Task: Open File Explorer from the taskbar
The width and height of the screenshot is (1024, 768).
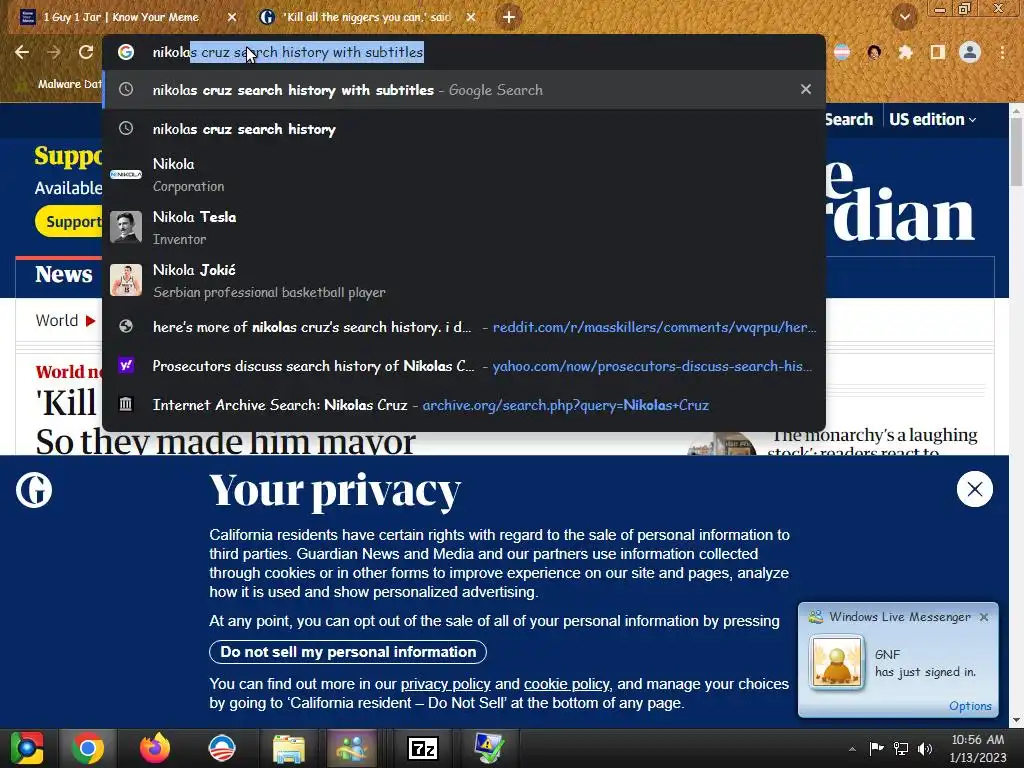Action: [x=288, y=748]
